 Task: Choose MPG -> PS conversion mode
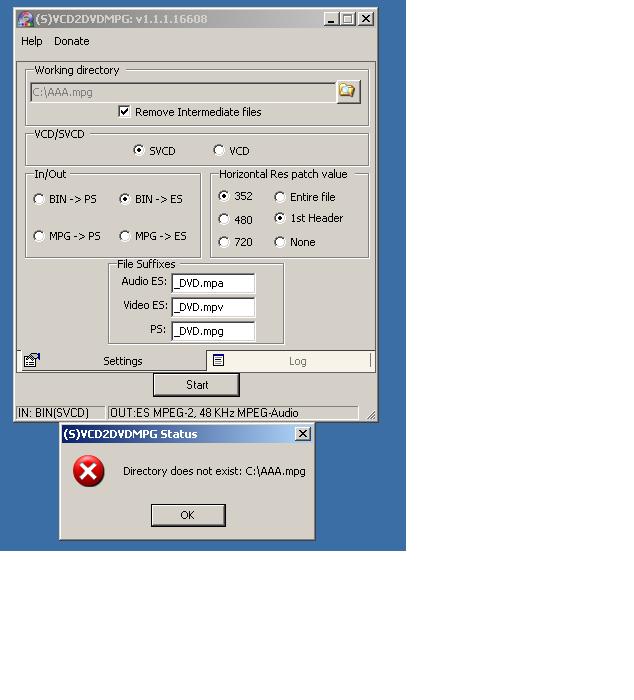[x=39, y=236]
